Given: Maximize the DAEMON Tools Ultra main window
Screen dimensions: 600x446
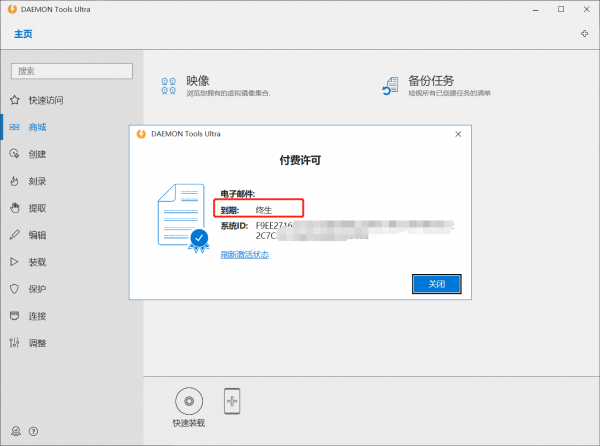Looking at the screenshot, I should click(x=561, y=9).
